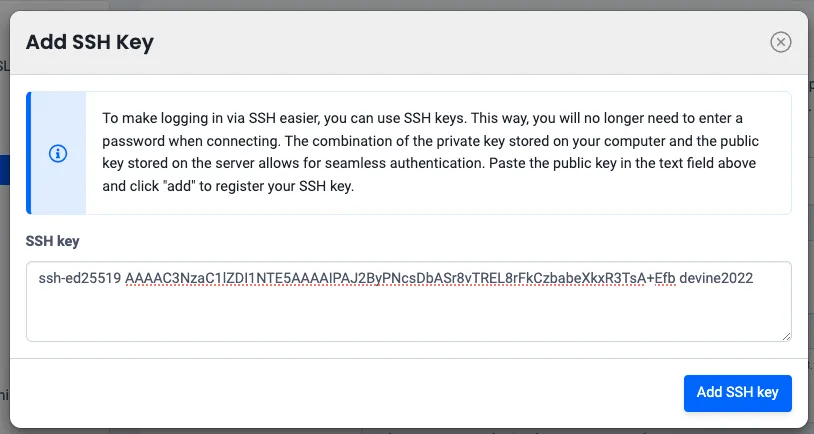Click the dimmed backdrop left of dialog

[x=4, y=250]
